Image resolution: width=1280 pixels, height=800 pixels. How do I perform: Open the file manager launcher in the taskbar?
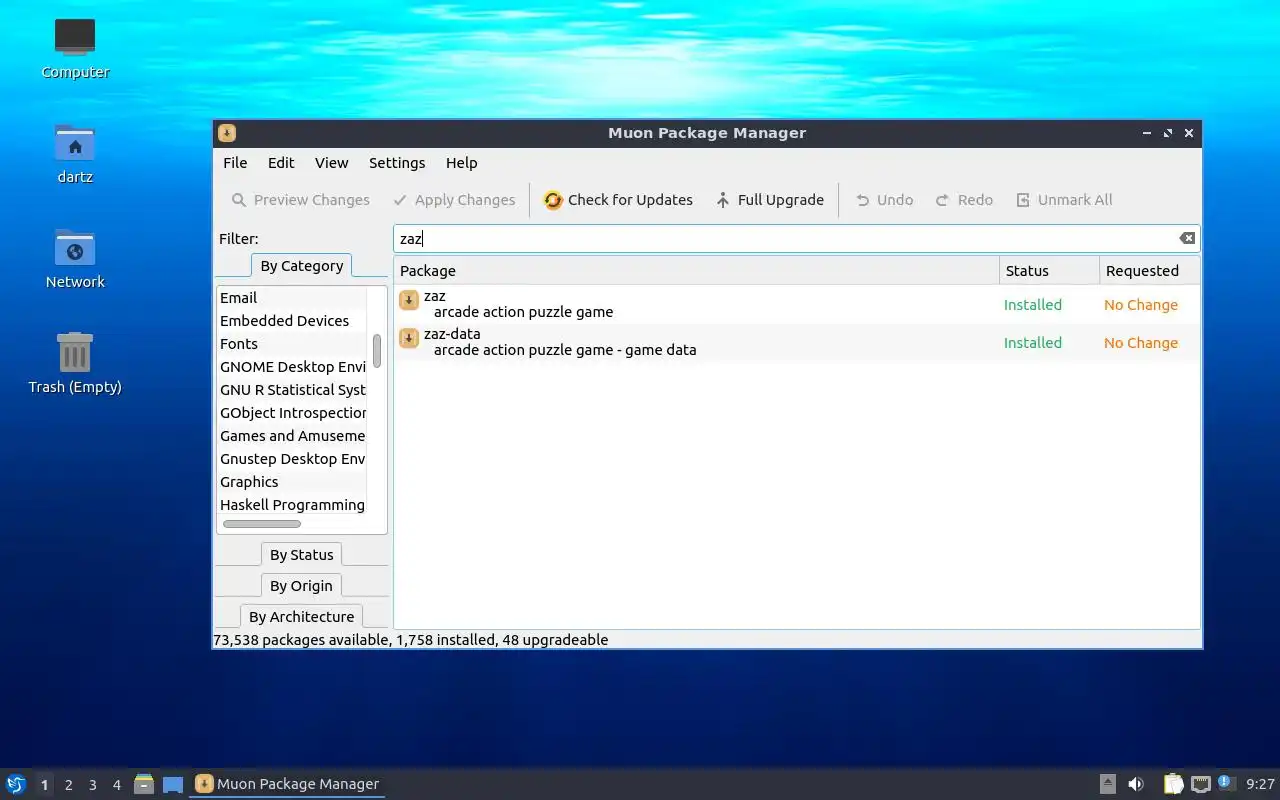tap(144, 784)
